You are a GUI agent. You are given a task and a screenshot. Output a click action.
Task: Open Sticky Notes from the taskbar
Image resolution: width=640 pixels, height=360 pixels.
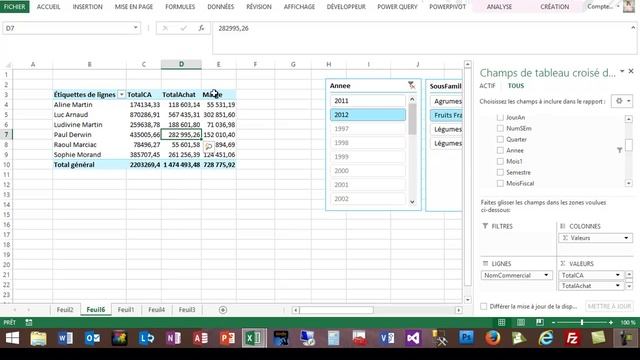(x=598, y=338)
